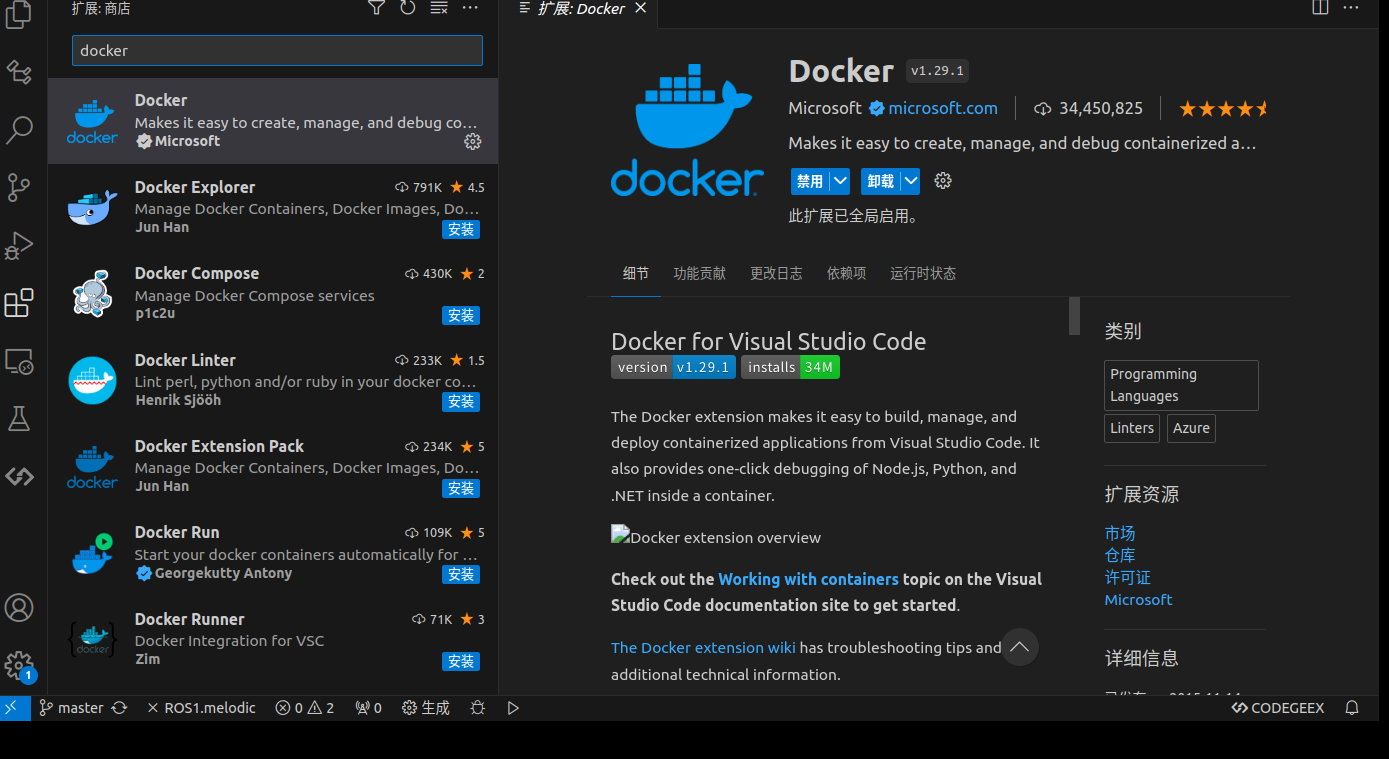Screen dimensions: 1389x759
Task: Open Microsoft link under extension resources
Action: (x=1138, y=599)
